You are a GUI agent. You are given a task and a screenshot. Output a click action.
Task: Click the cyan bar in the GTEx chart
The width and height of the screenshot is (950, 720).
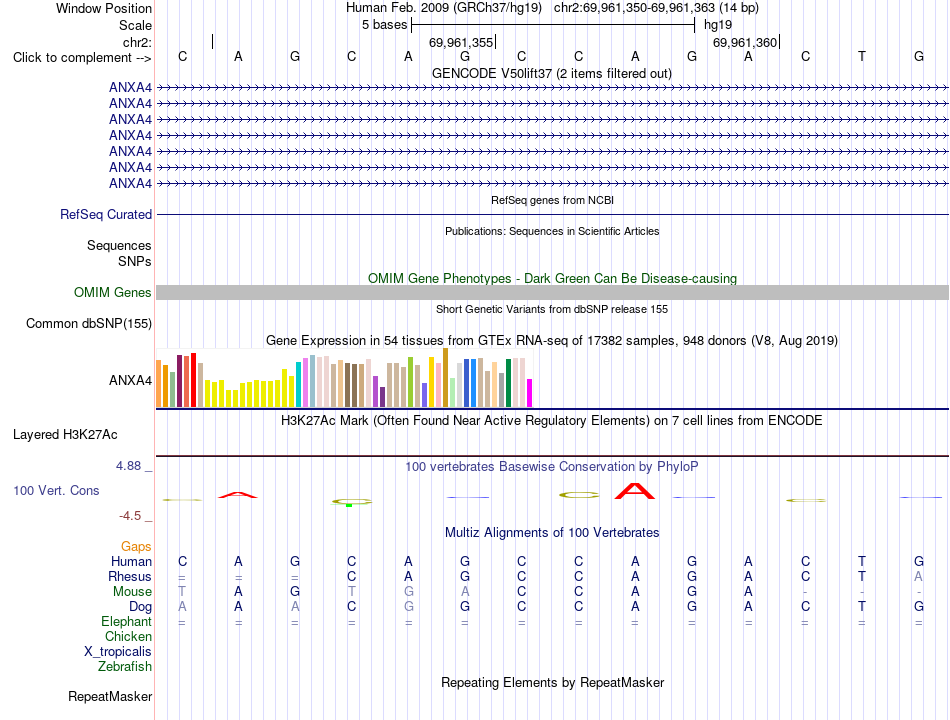pos(298,384)
